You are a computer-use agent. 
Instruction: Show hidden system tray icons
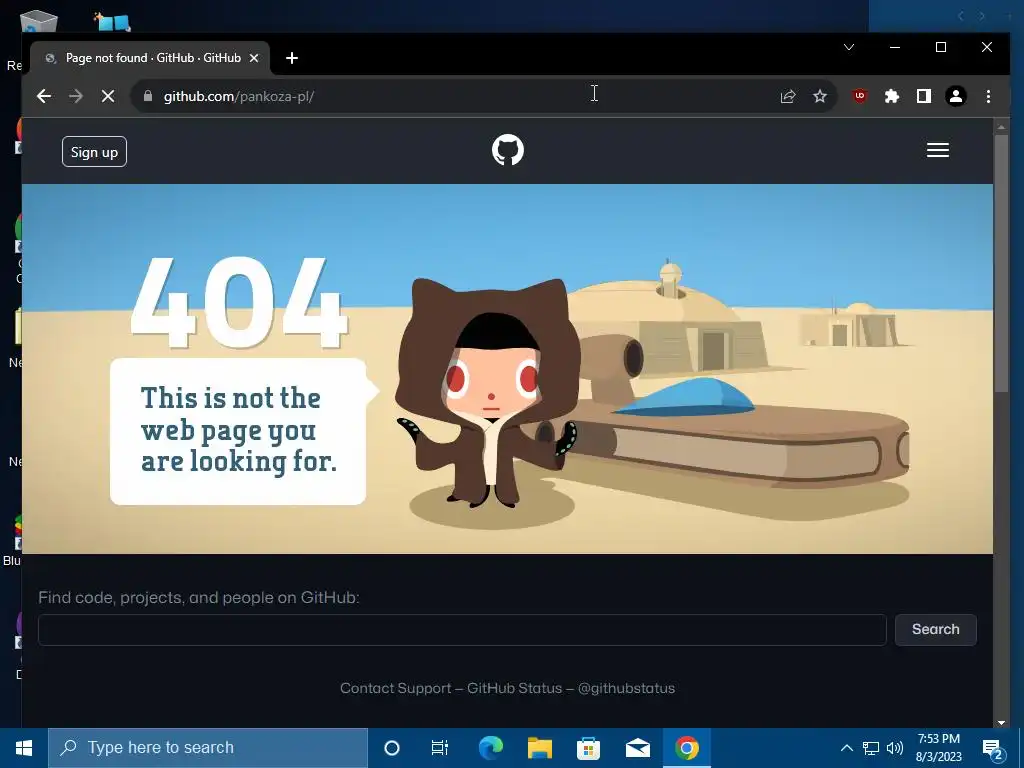pos(846,748)
